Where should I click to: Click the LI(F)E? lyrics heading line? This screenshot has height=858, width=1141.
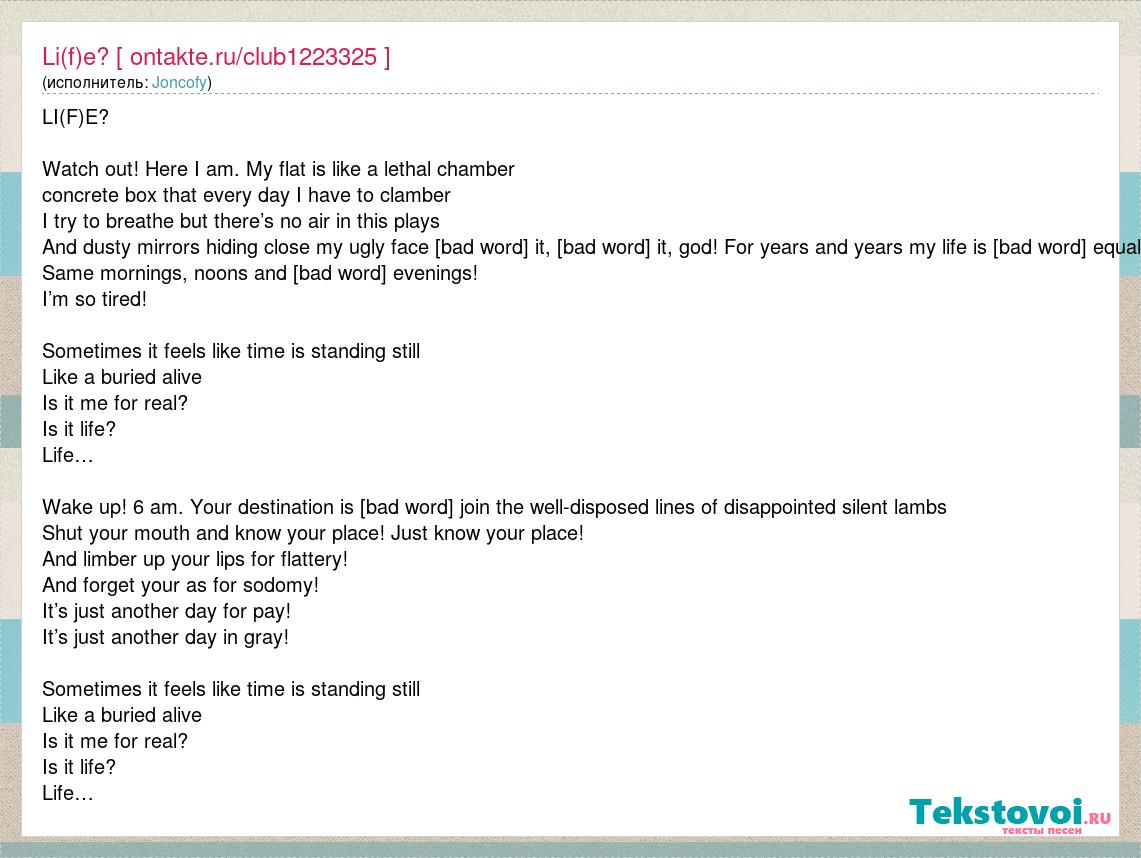tap(76, 117)
